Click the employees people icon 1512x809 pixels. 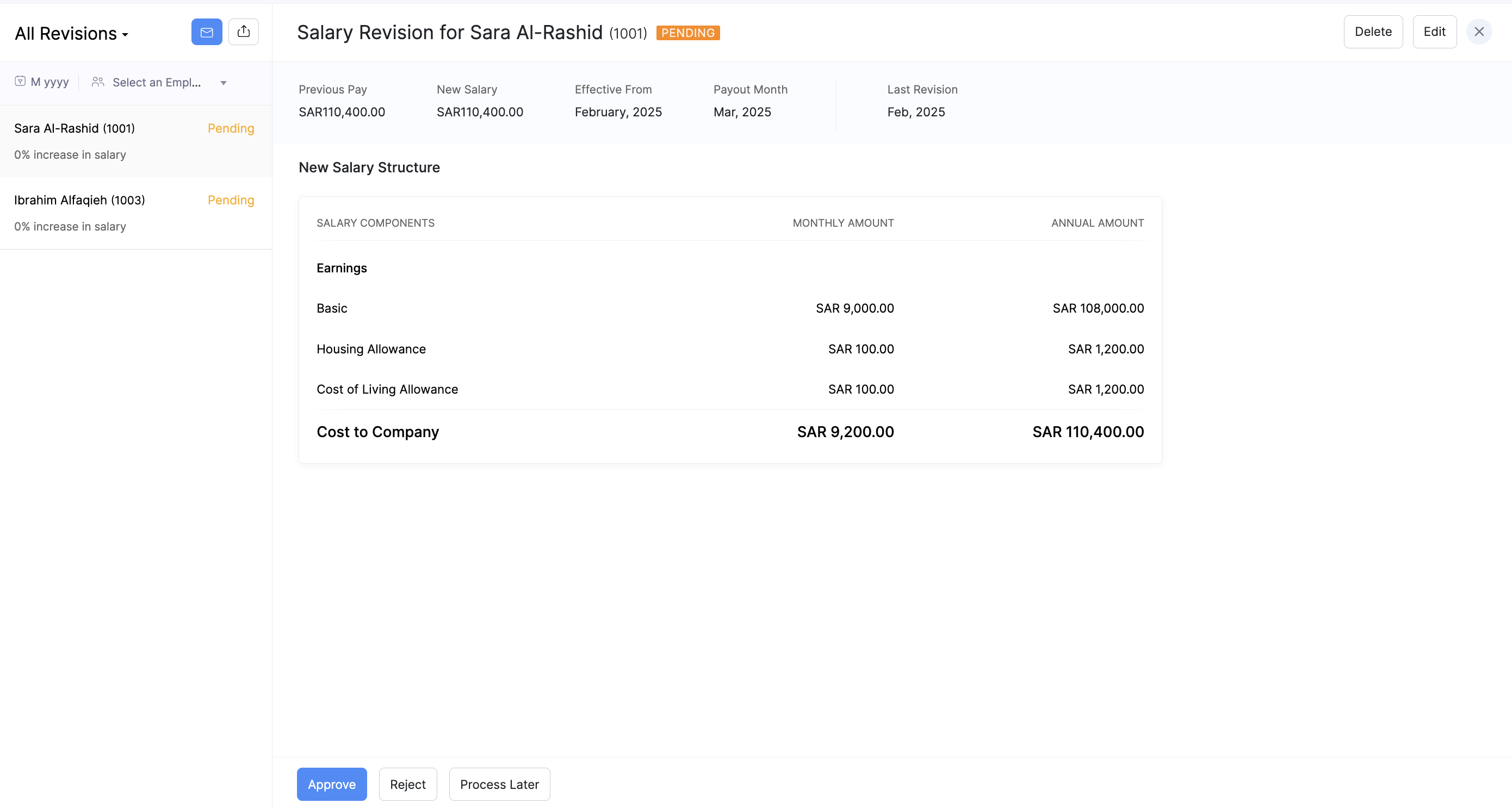click(98, 82)
